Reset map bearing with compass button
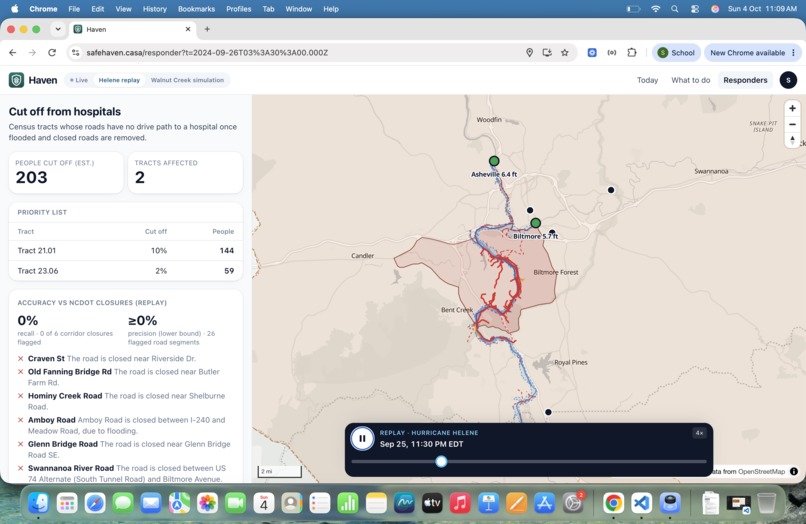806x524 pixels. (792, 140)
